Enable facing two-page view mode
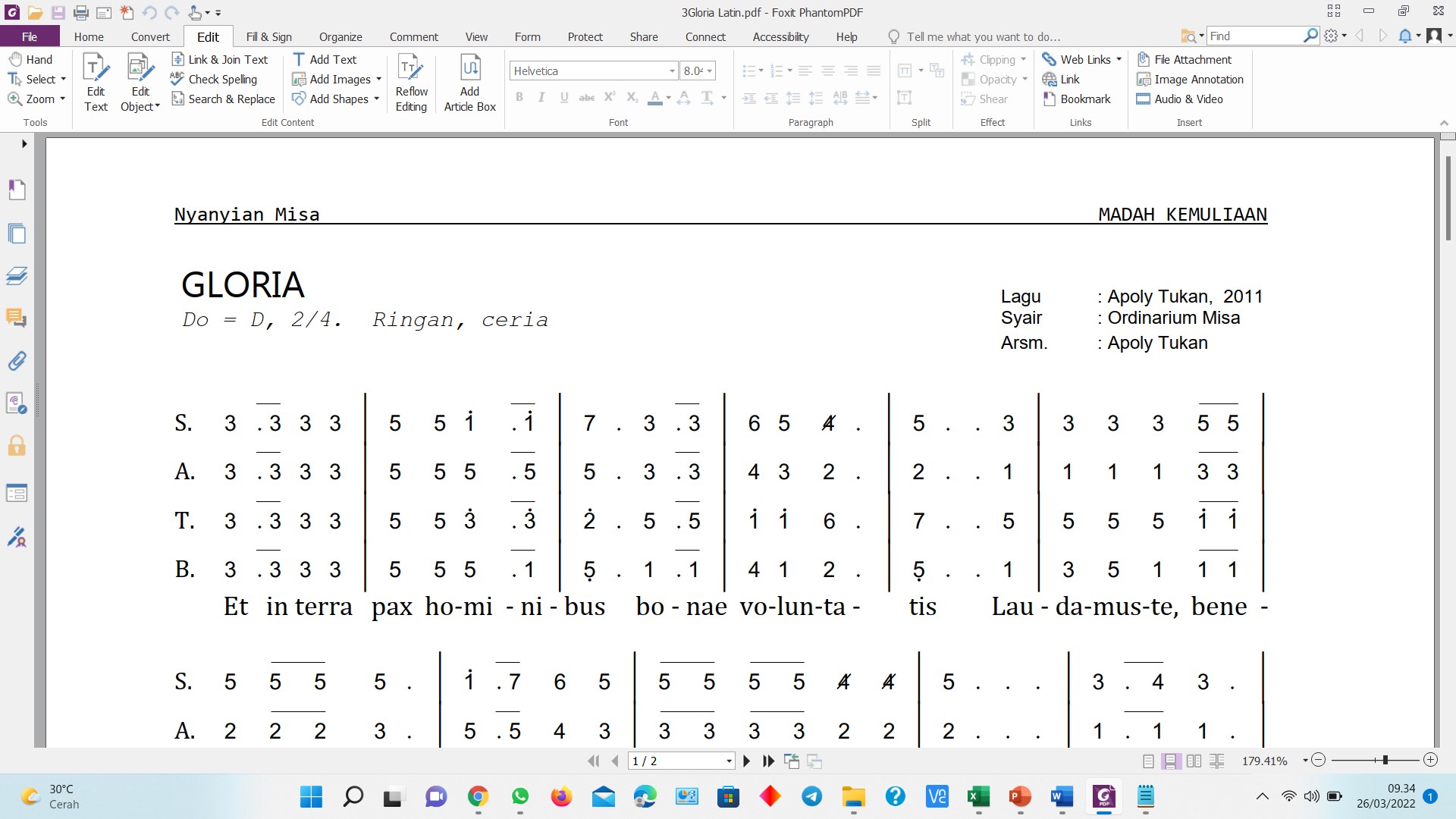This screenshot has height=819, width=1456. (x=1194, y=761)
